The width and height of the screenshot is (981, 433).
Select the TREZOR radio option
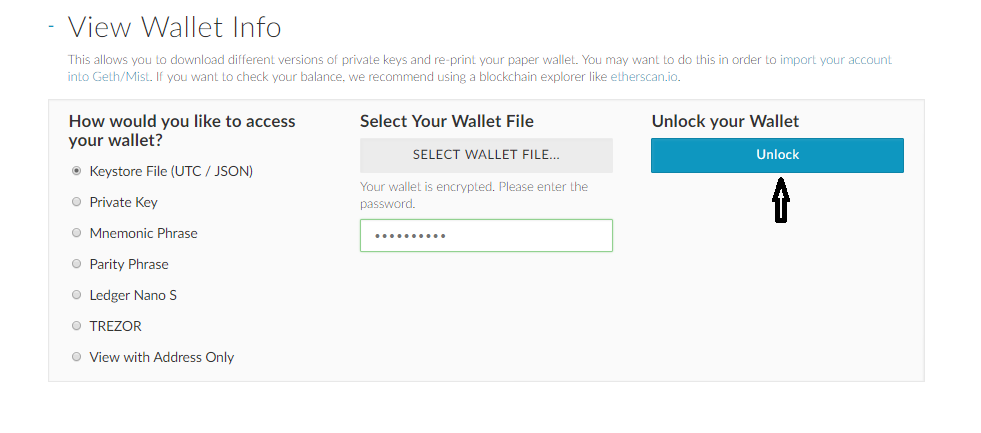coord(77,326)
